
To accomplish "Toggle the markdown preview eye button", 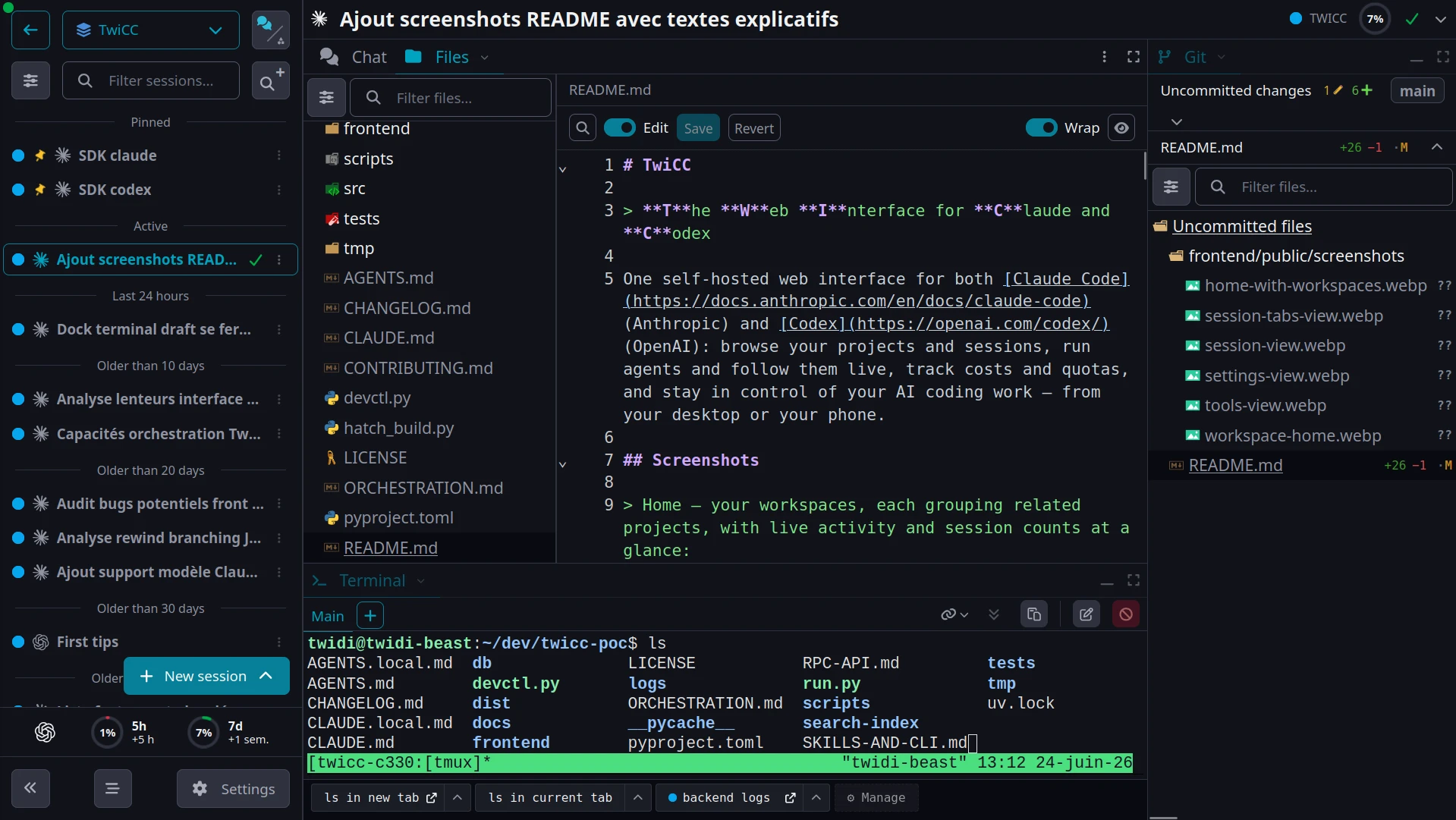I will point(1121,128).
